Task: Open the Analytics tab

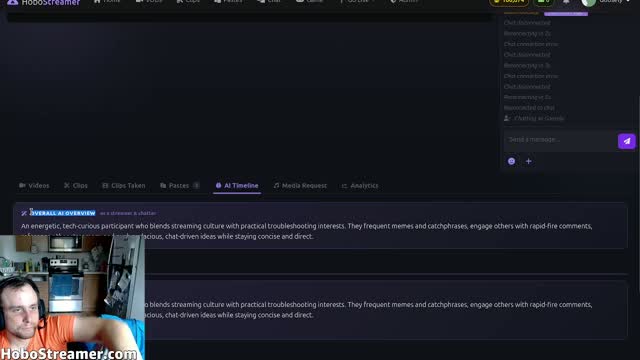Action: (x=360, y=186)
